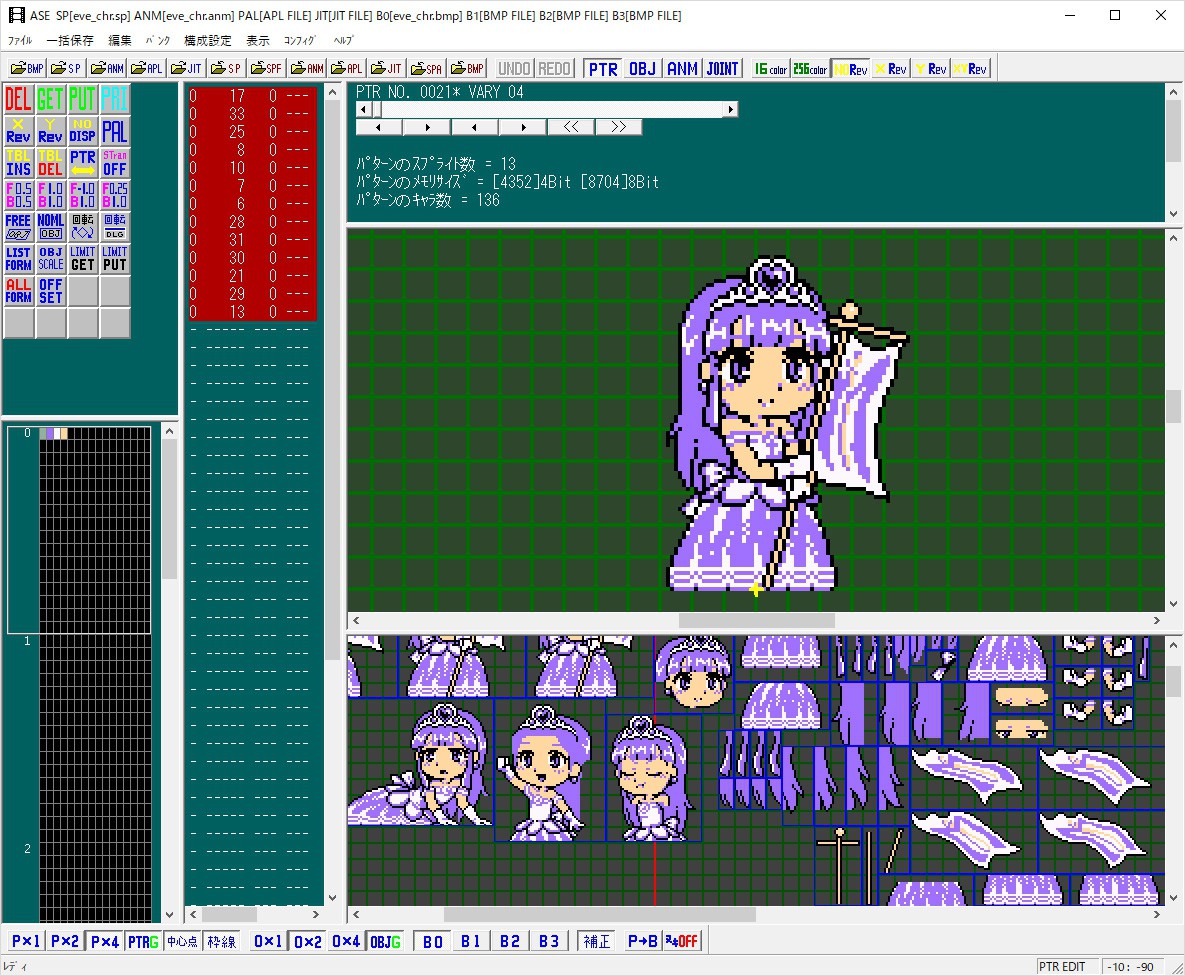This screenshot has width=1185, height=976.
Task: Switch to the JOINT editing mode
Action: point(722,69)
